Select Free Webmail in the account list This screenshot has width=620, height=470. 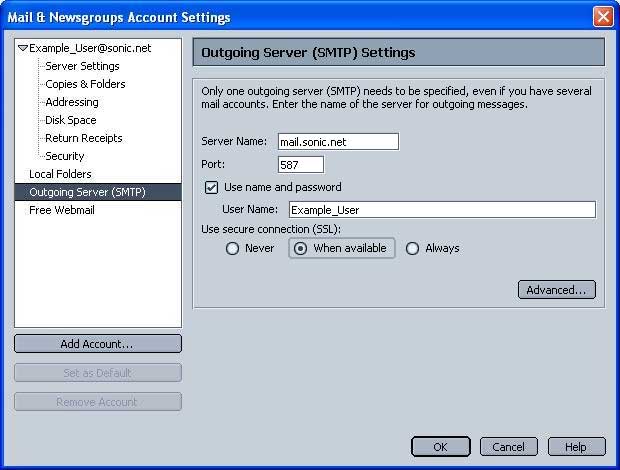[62, 210]
